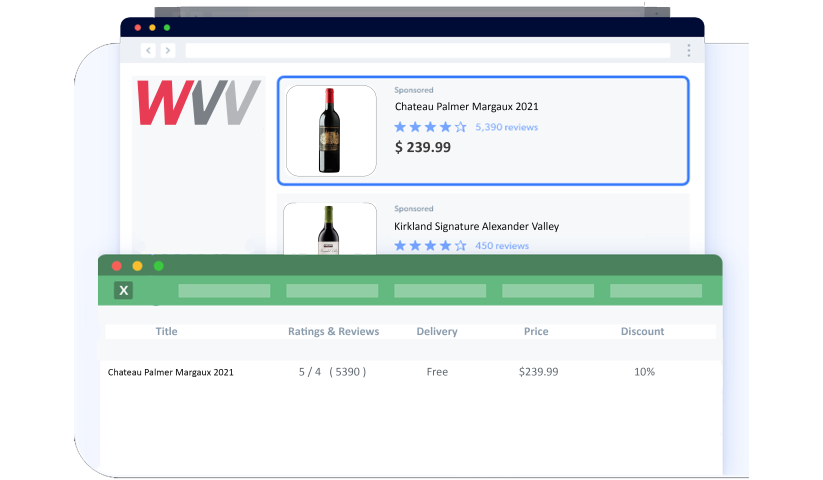Click the Chateau Palmer Margaux 2021 spreadsheet cell
This screenshot has width=823, height=480.
pyautogui.click(x=171, y=372)
